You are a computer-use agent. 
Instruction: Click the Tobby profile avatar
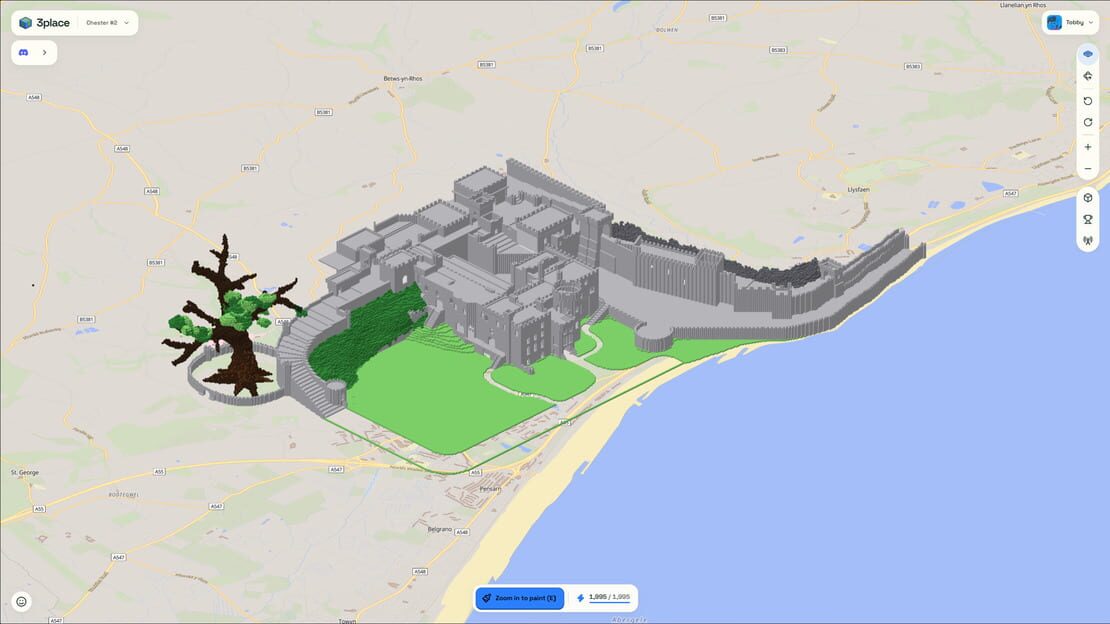[1054, 23]
